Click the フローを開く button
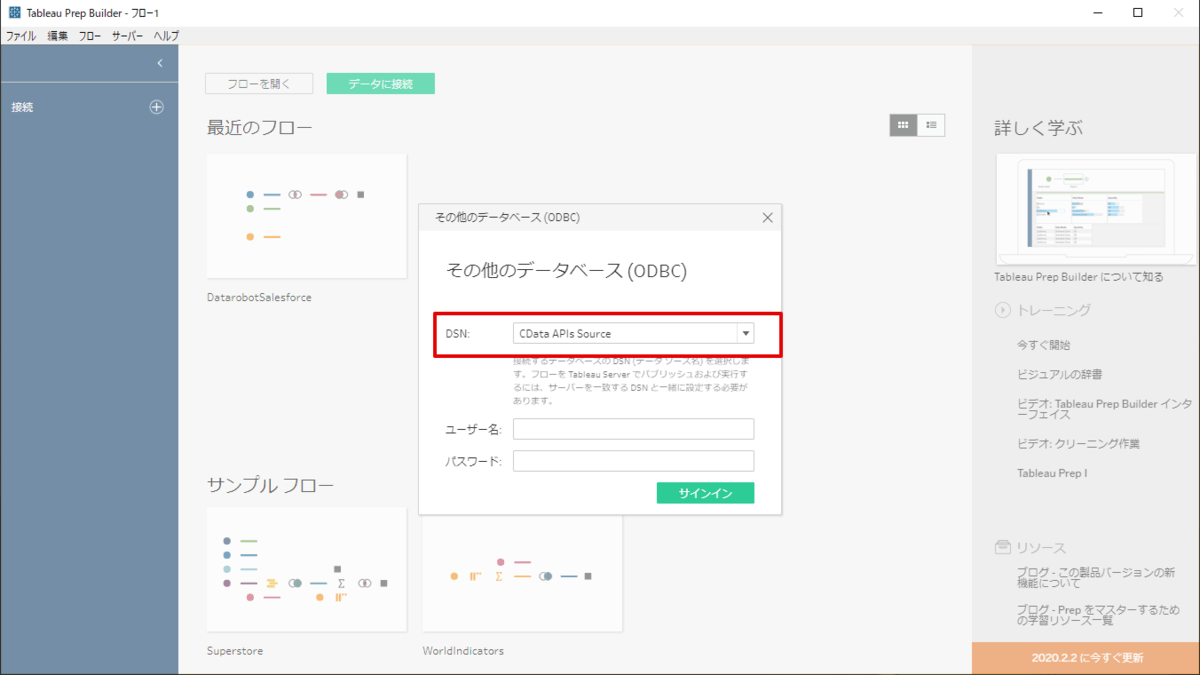 259,84
